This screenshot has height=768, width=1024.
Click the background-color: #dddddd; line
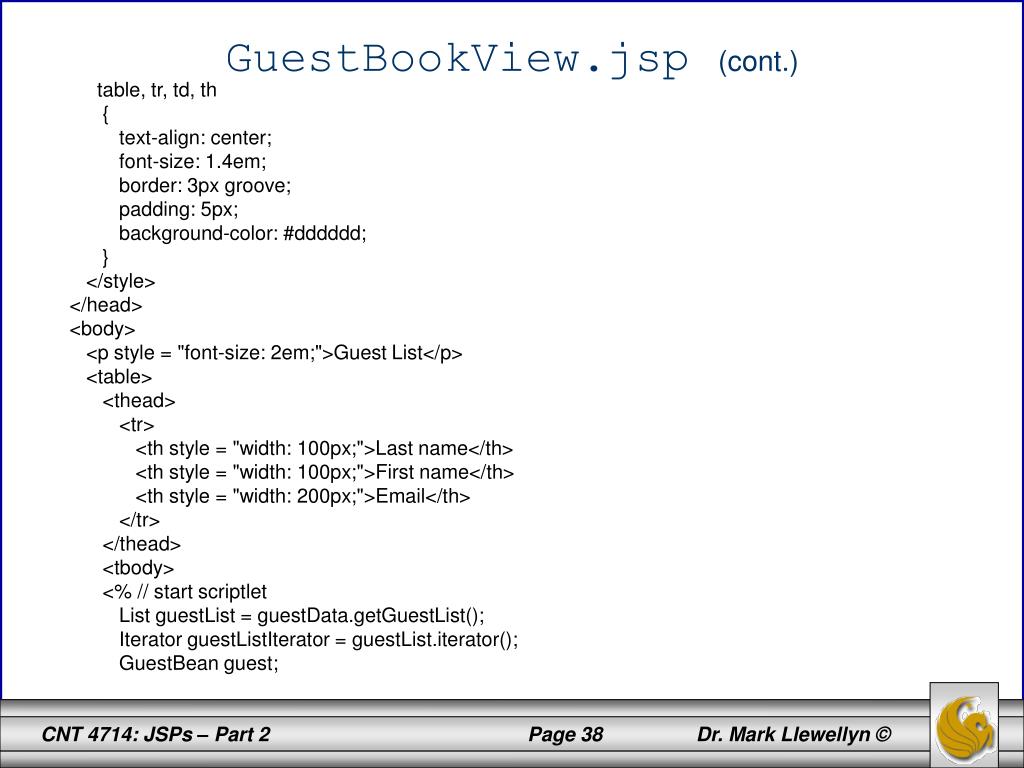[243, 233]
